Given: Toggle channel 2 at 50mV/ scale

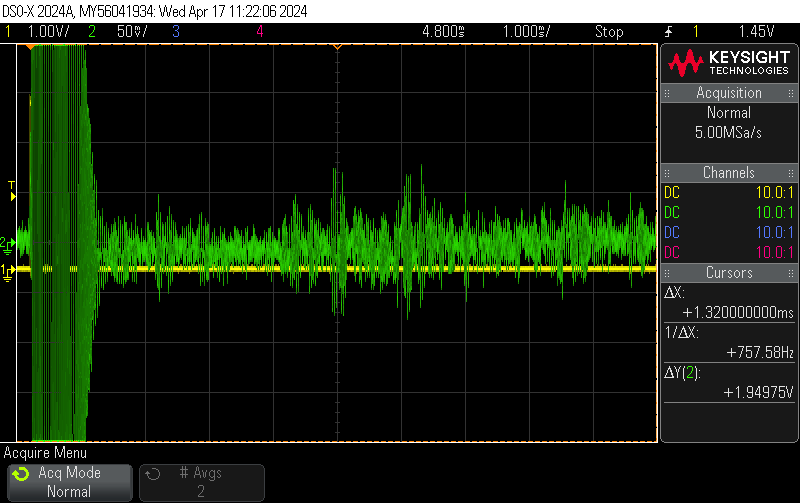Looking at the screenshot, I should 120,31.
